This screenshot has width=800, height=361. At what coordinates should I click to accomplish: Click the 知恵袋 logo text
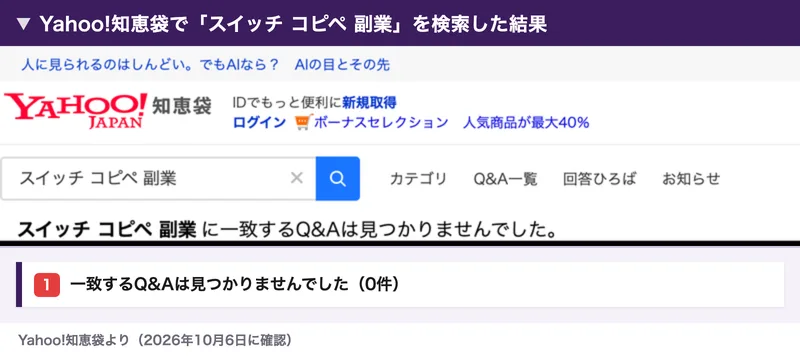[x=182, y=106]
